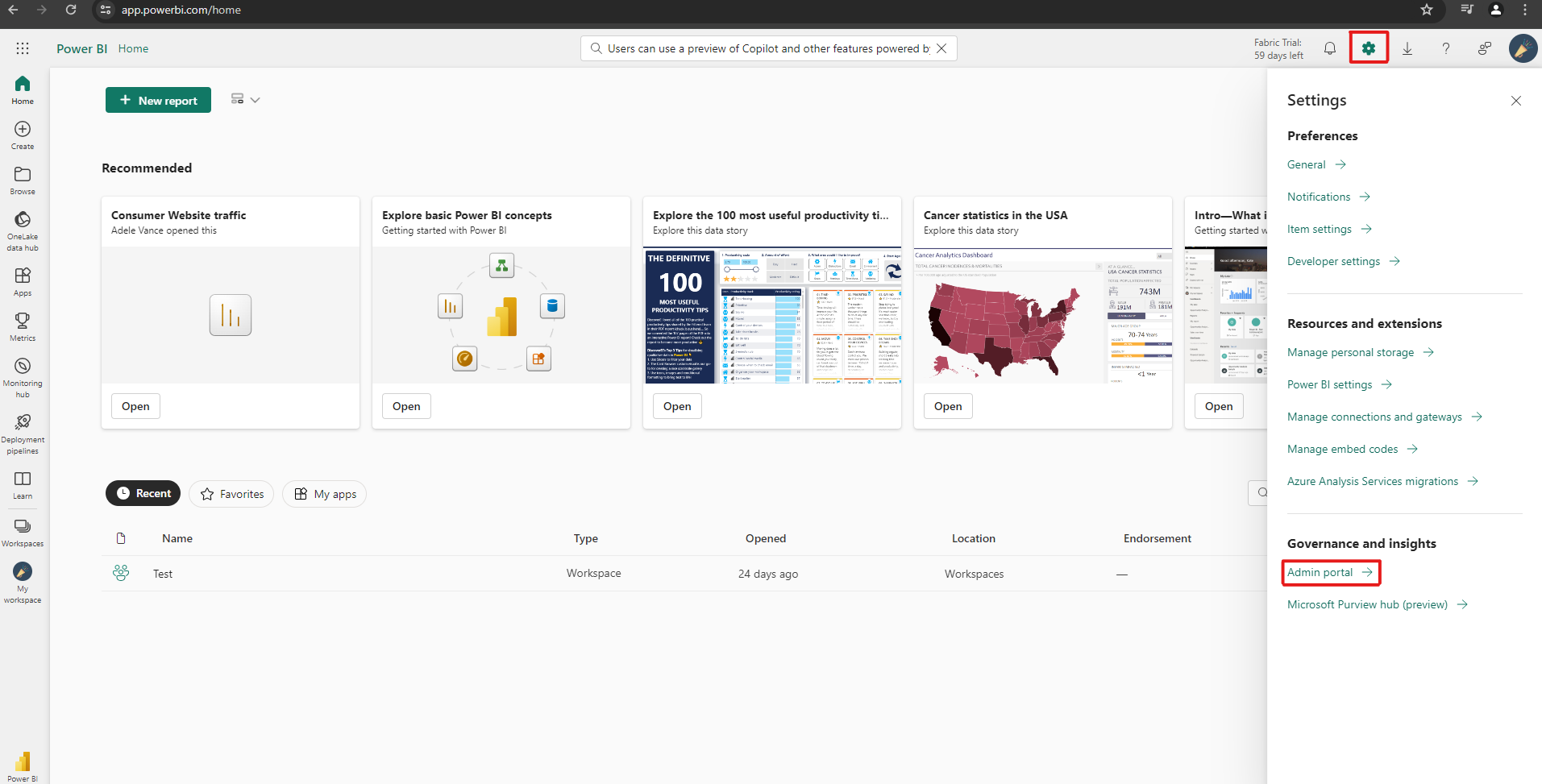Switch to the My apps tab

pyautogui.click(x=324, y=493)
